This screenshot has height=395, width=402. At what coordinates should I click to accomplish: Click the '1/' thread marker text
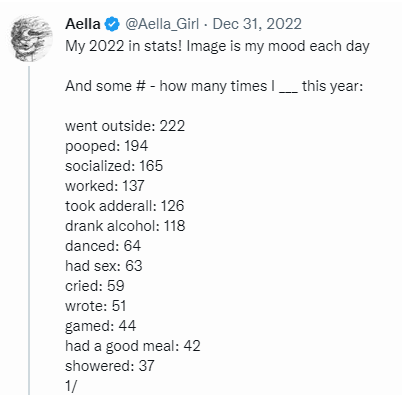pyautogui.click(x=71, y=386)
